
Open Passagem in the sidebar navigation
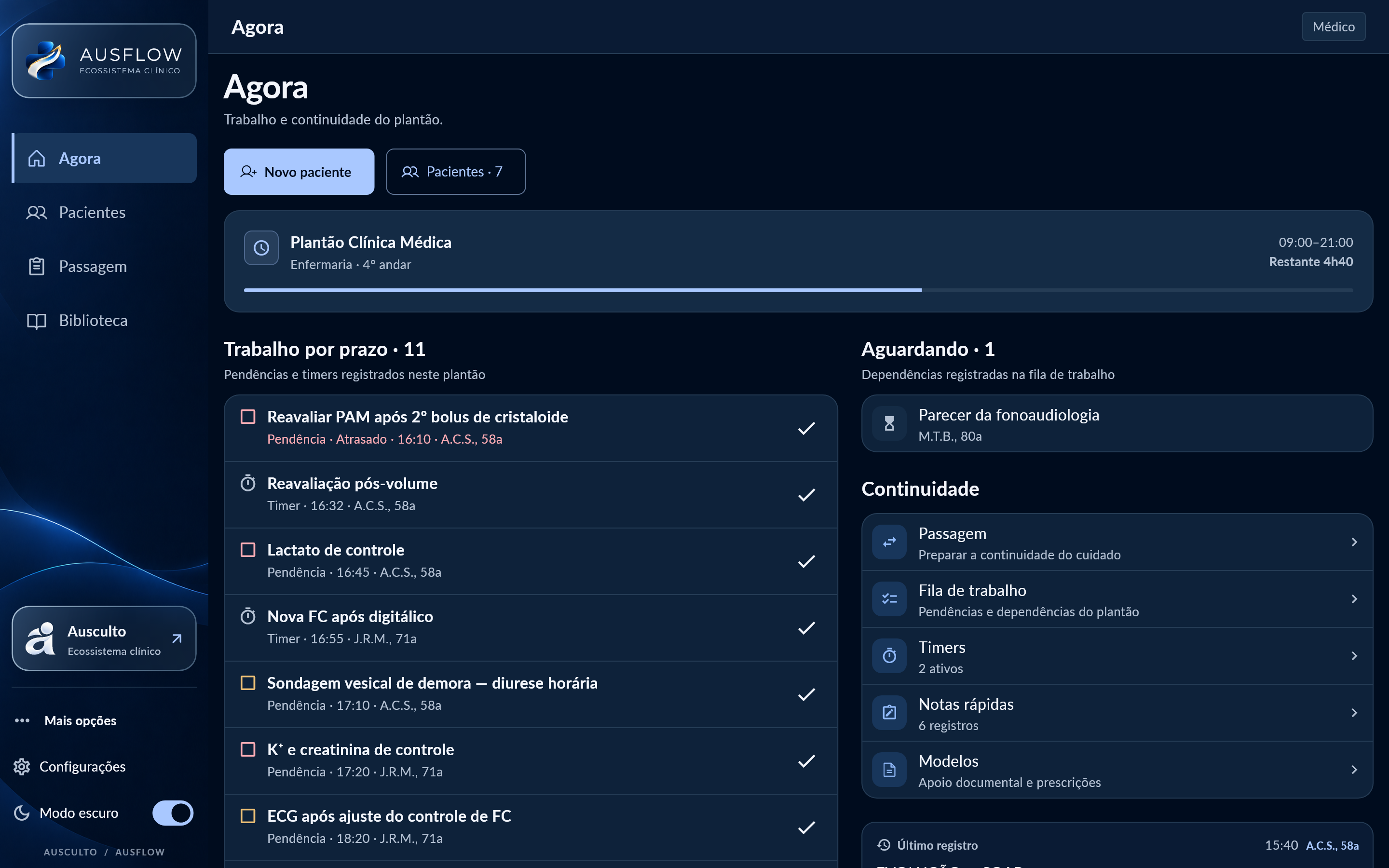pos(104,266)
